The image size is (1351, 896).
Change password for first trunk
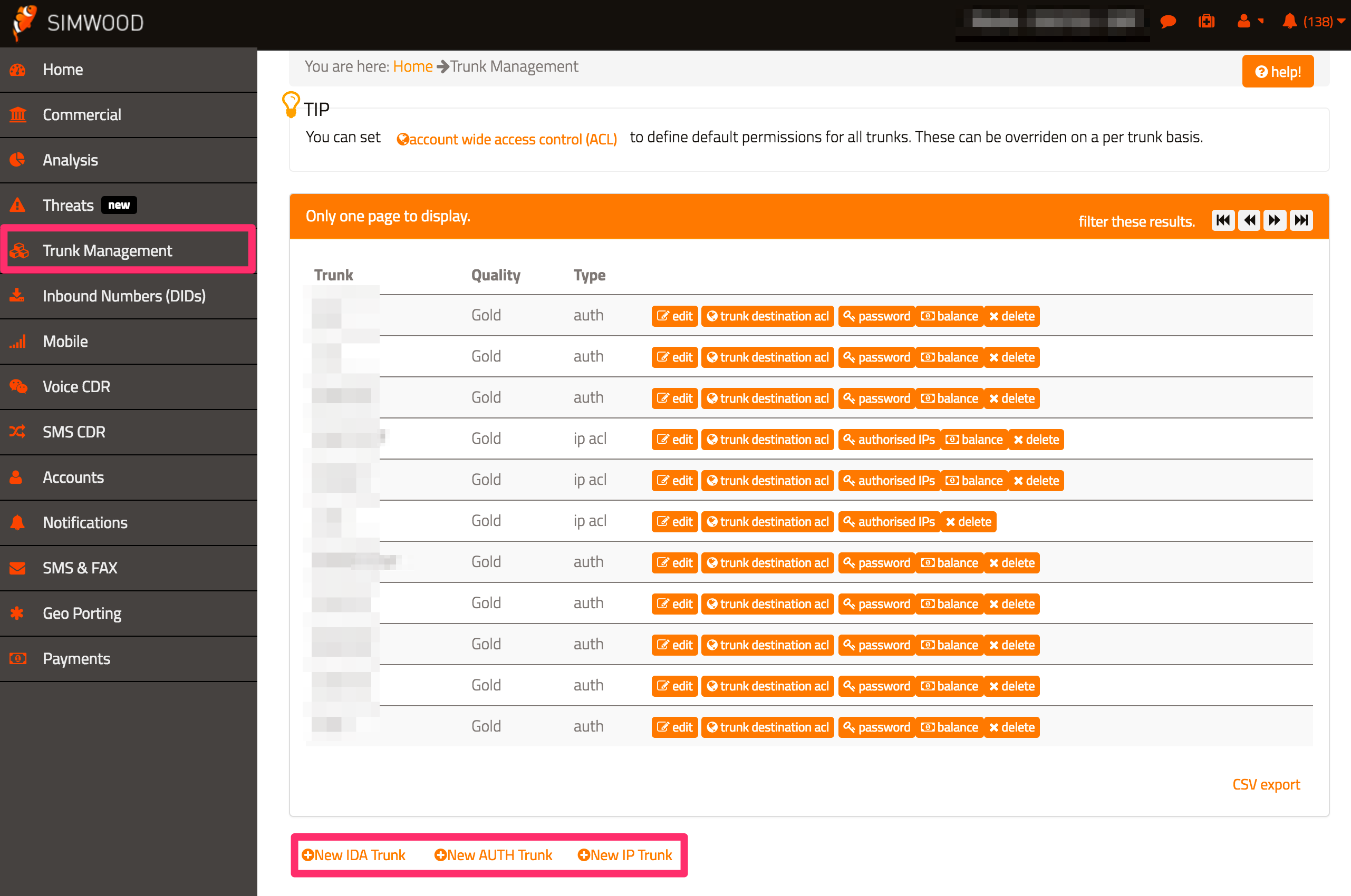[876, 316]
